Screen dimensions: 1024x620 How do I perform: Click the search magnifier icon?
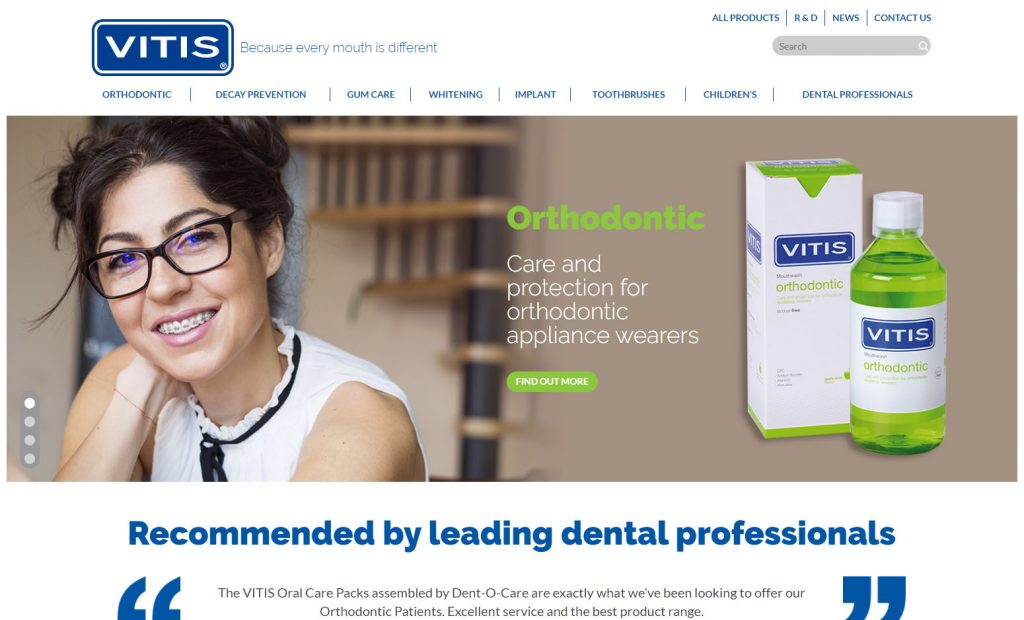click(x=923, y=46)
